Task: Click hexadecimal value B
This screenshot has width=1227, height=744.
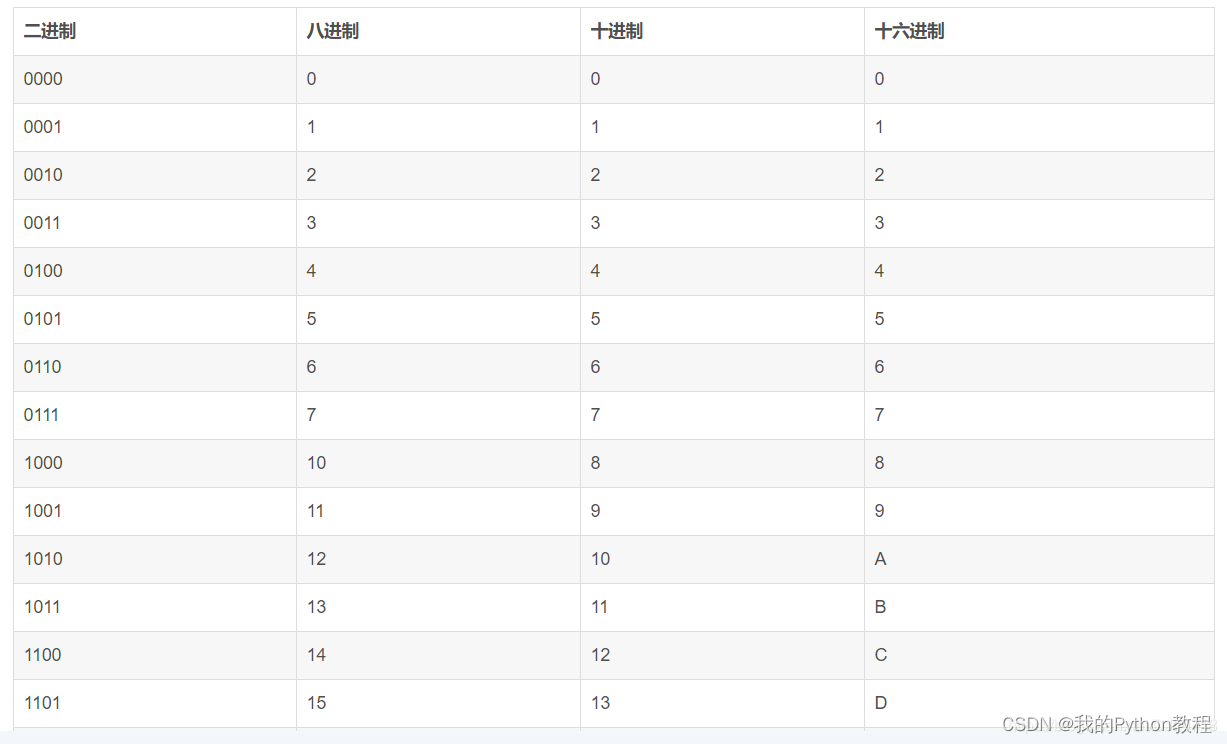Action: pos(881,607)
